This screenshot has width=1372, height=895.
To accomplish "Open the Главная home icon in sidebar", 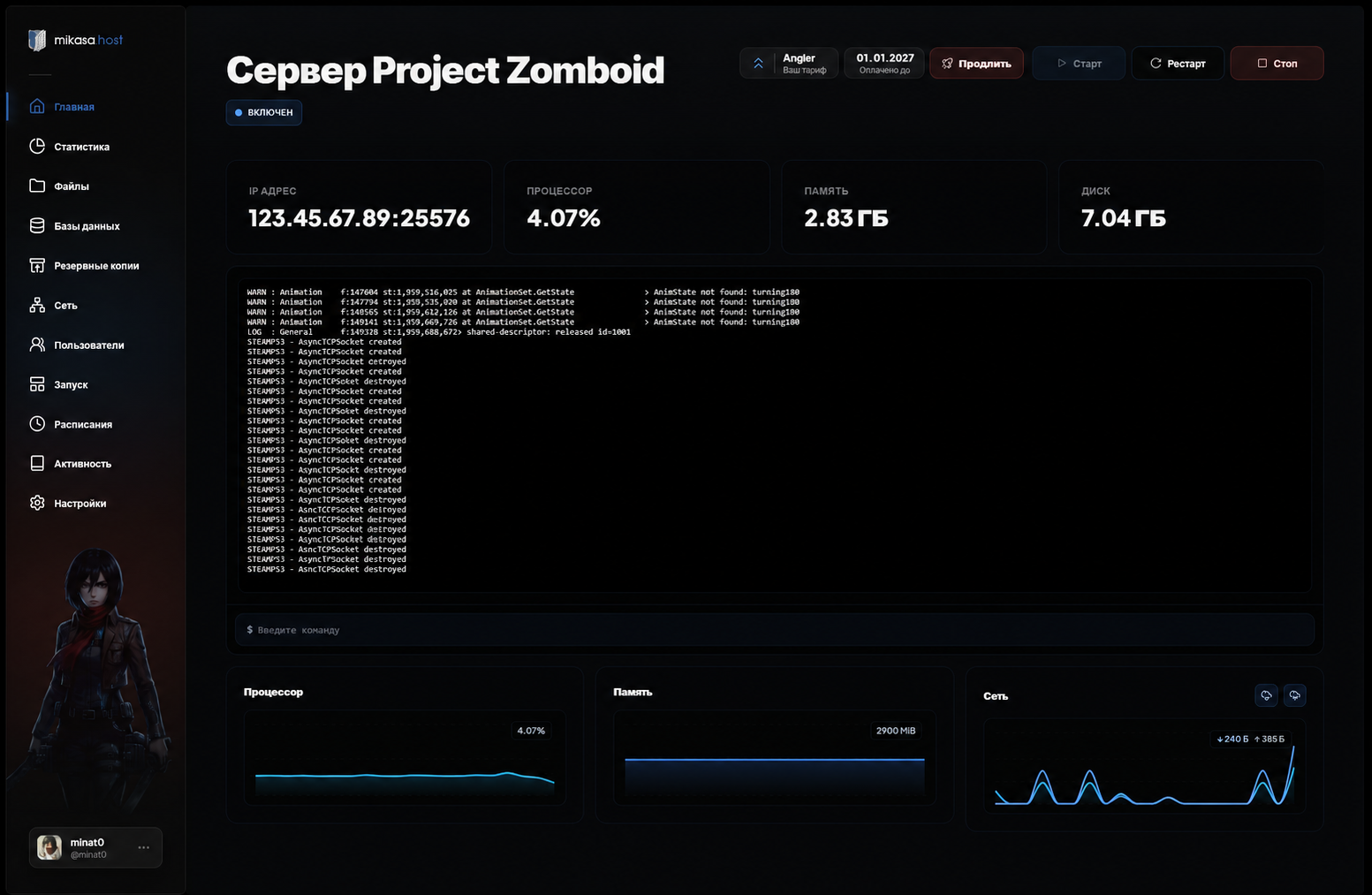I will [37, 106].
